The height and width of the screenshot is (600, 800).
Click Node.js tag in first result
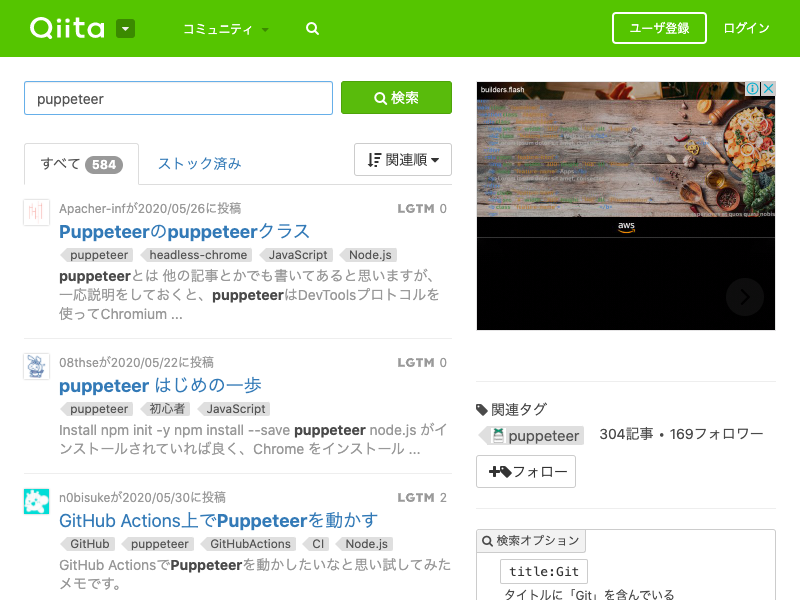coord(369,255)
